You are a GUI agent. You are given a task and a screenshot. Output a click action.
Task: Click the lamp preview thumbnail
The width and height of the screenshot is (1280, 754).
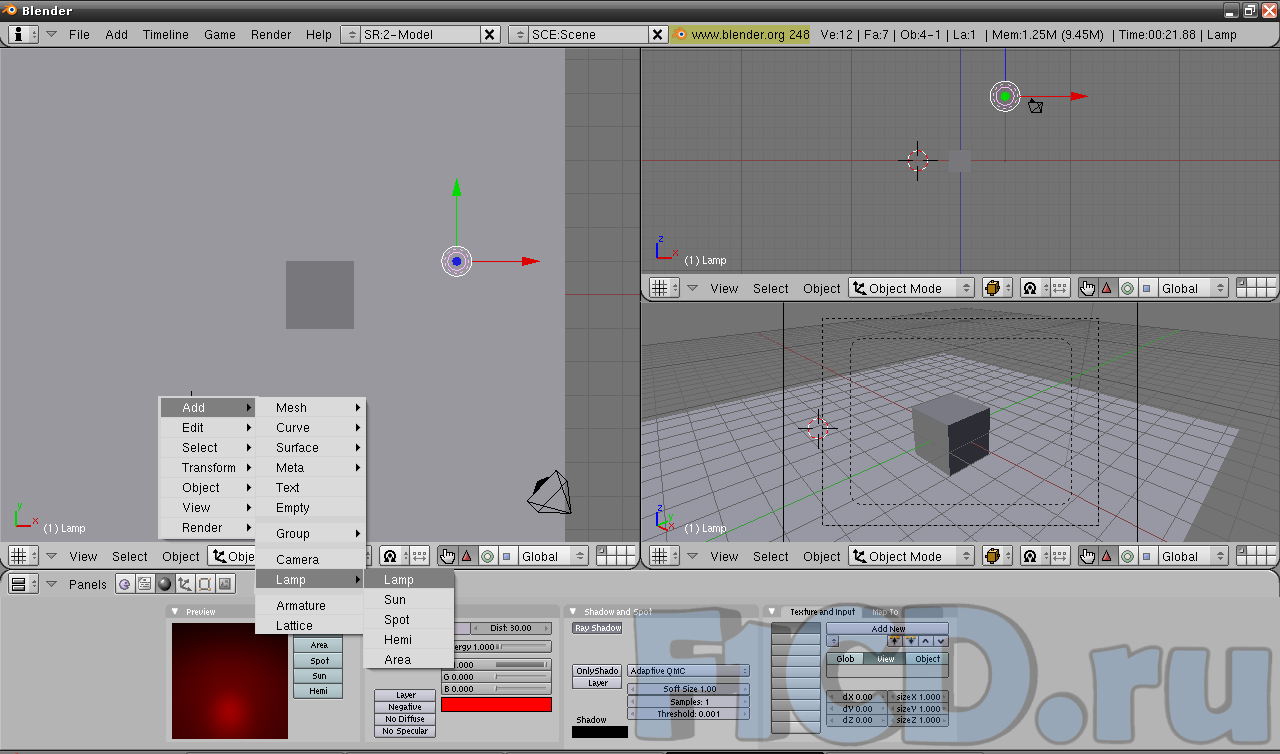click(x=230, y=681)
